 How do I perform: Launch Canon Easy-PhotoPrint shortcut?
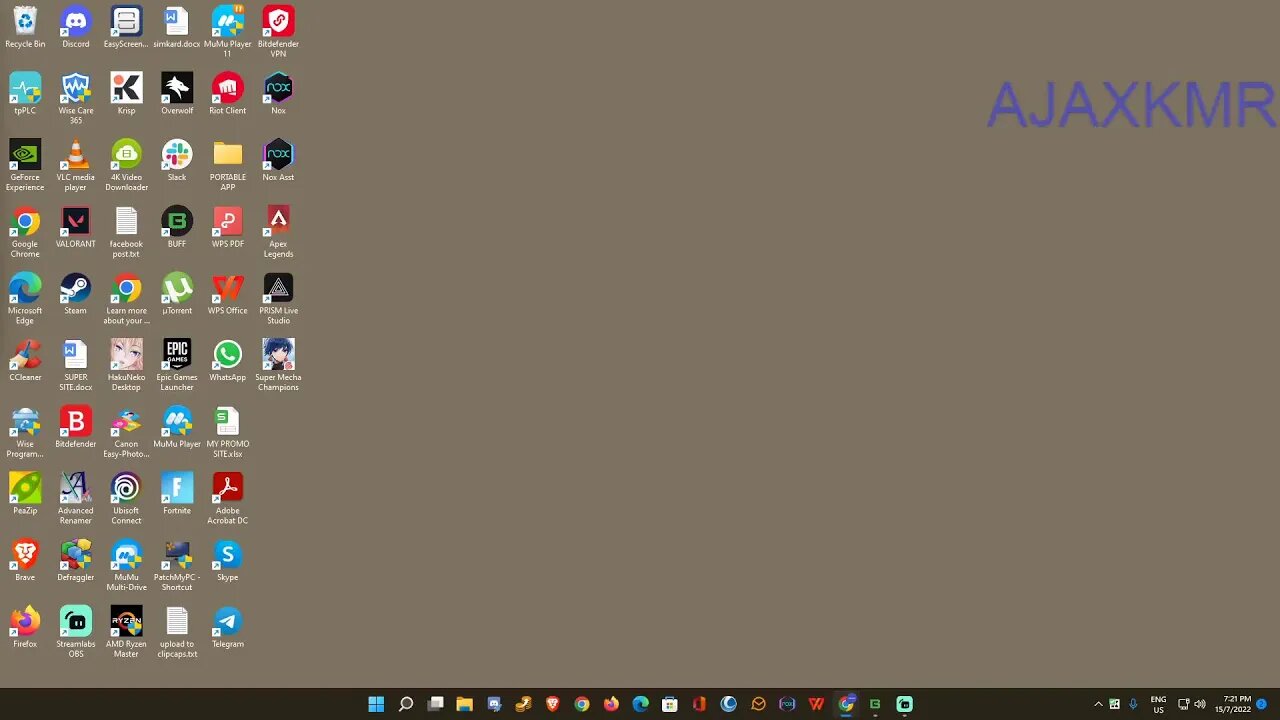tap(126, 432)
